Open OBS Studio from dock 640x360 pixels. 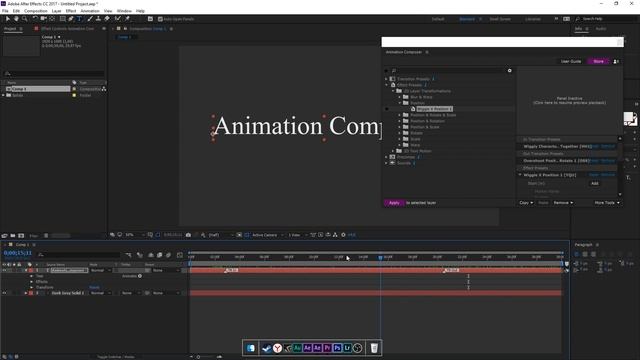coord(358,348)
